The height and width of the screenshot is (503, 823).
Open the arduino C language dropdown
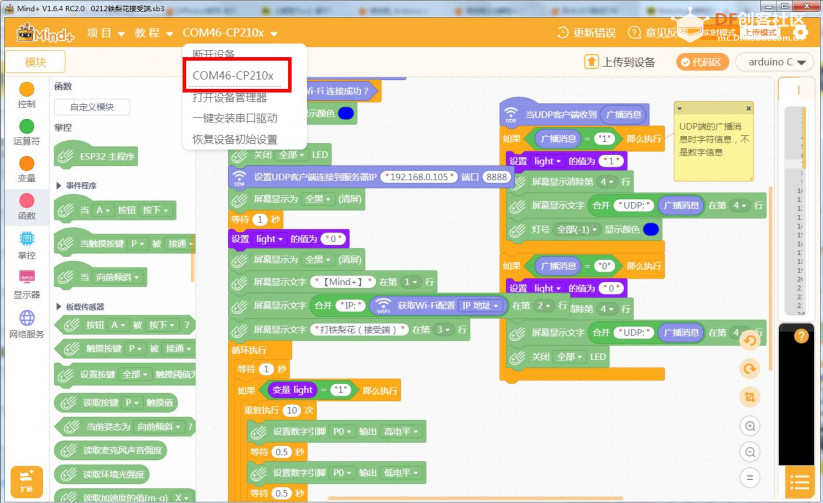click(775, 62)
